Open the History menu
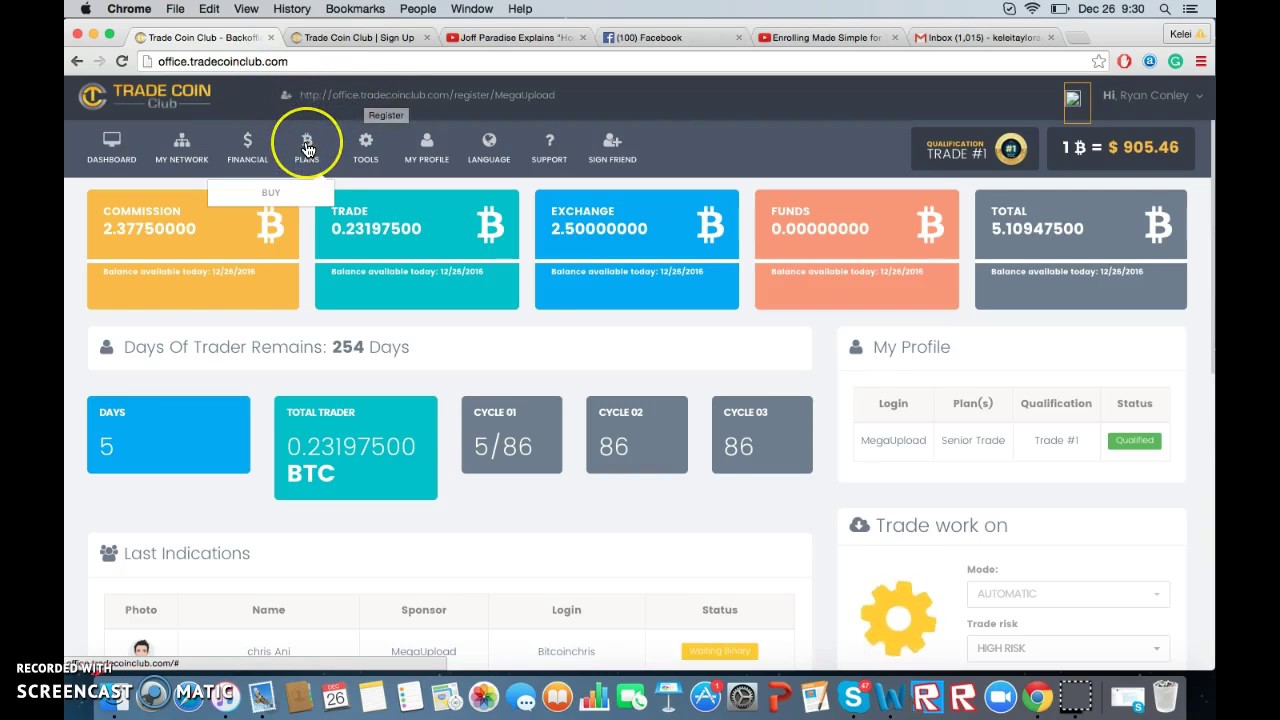Screen dimensions: 1280x720 (x=292, y=9)
